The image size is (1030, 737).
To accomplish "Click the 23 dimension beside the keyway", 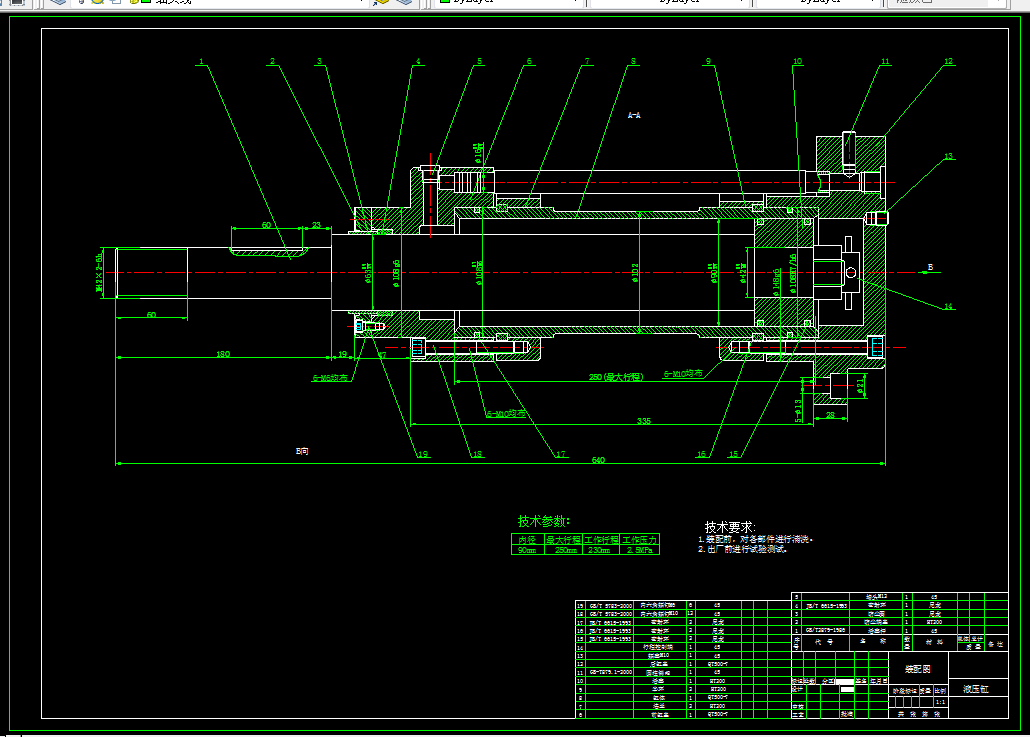I will [317, 225].
